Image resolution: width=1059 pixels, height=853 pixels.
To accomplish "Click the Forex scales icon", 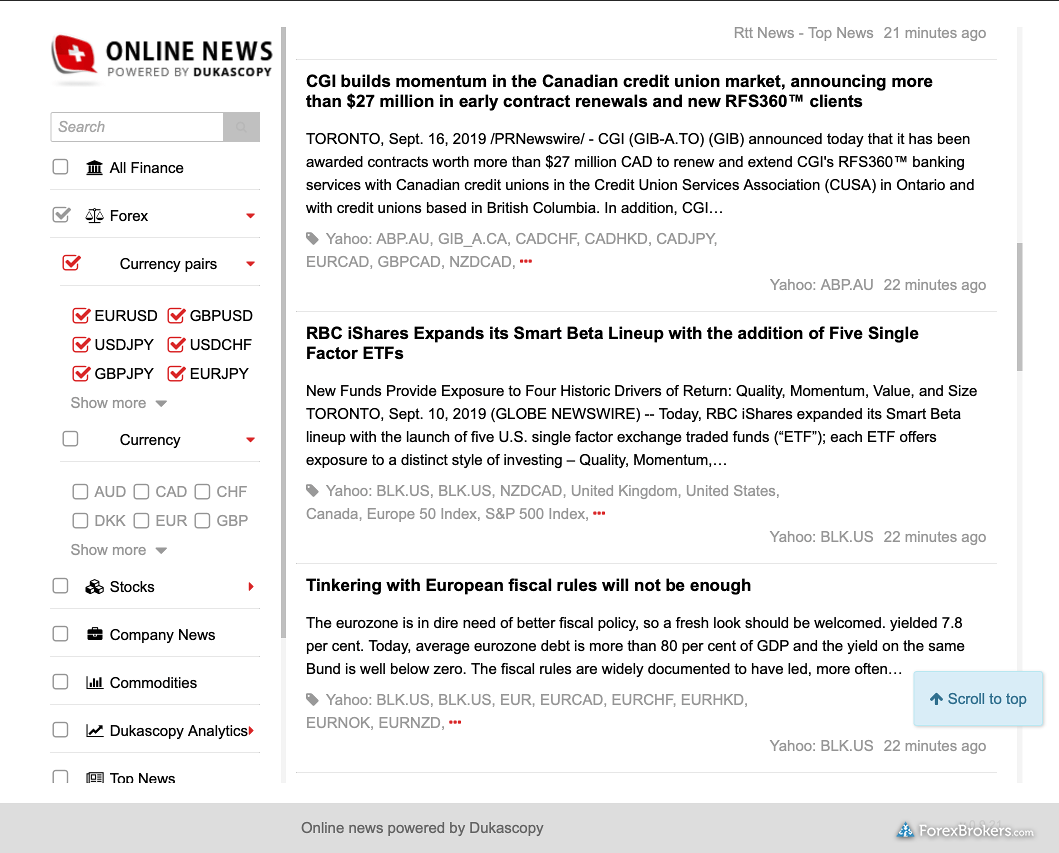I will (95, 215).
